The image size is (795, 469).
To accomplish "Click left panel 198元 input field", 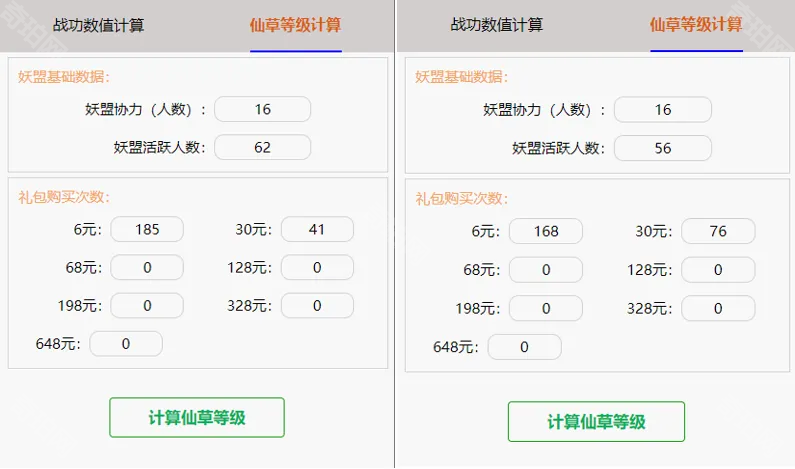I will point(147,306).
